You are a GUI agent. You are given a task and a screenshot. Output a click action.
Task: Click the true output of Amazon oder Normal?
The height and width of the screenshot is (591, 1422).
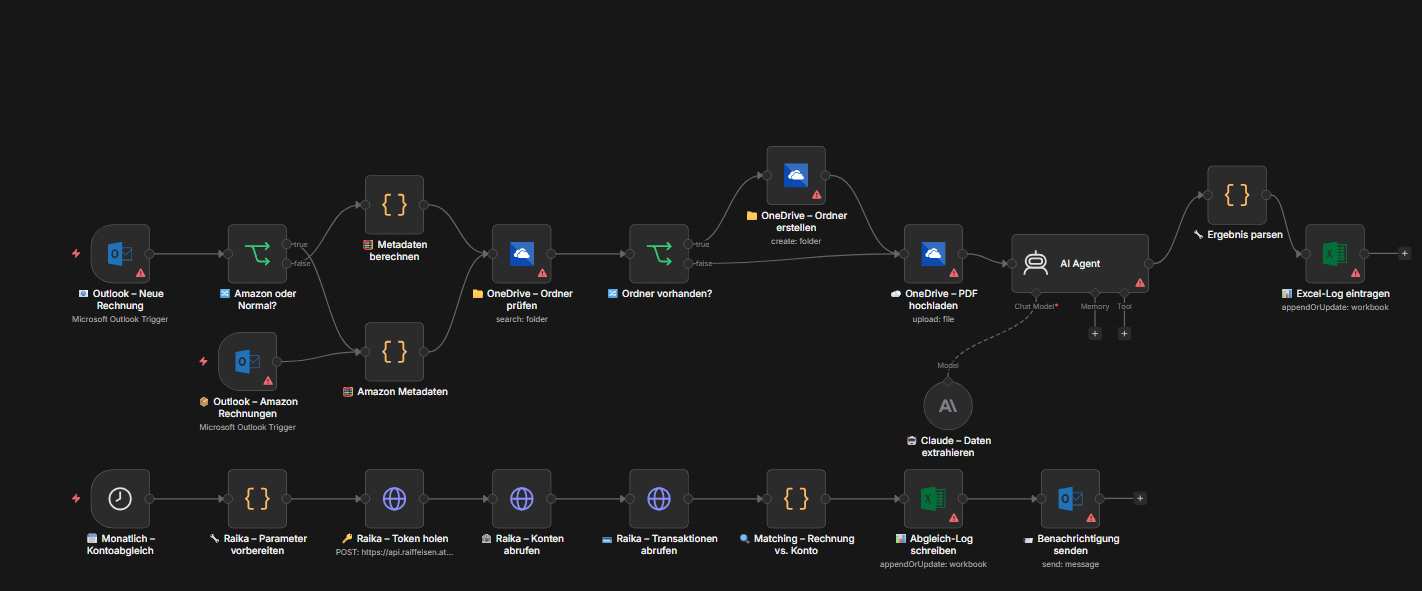287,244
